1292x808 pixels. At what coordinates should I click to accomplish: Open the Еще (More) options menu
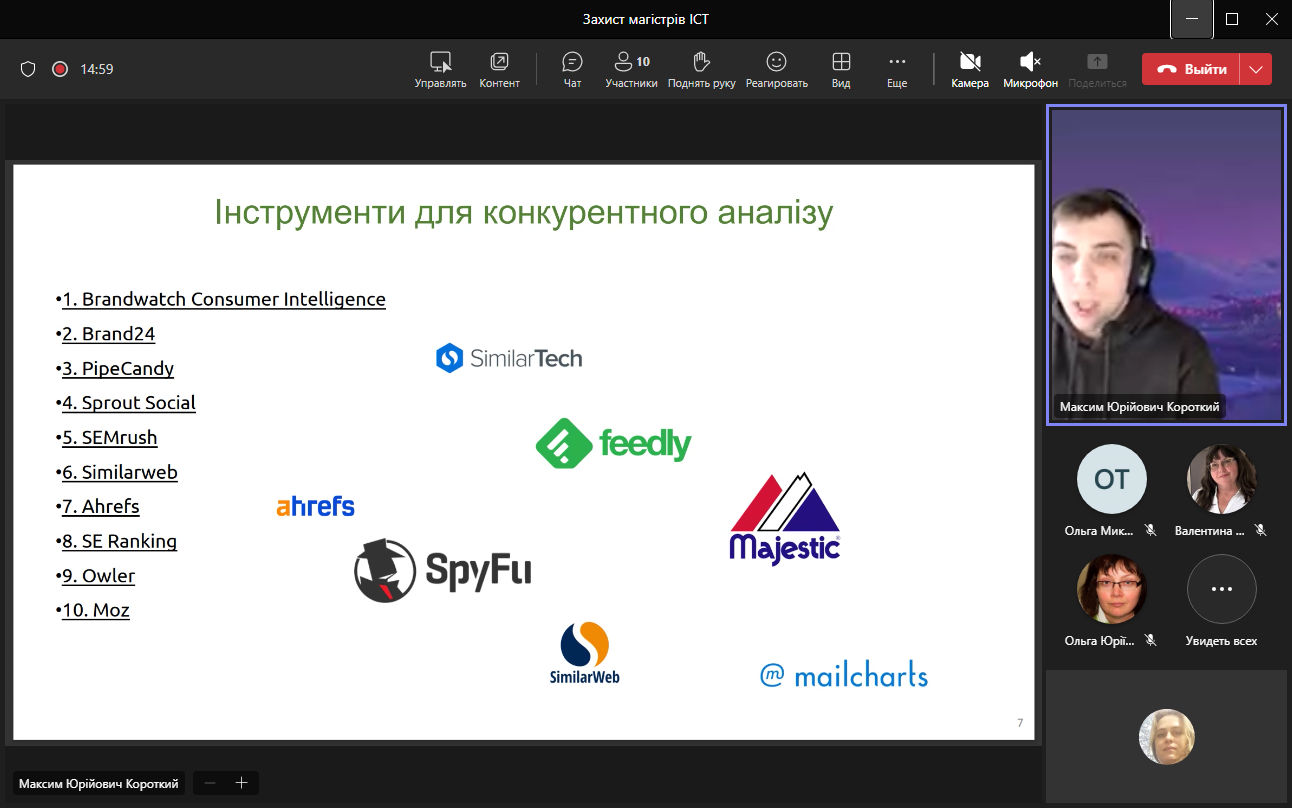click(x=897, y=69)
